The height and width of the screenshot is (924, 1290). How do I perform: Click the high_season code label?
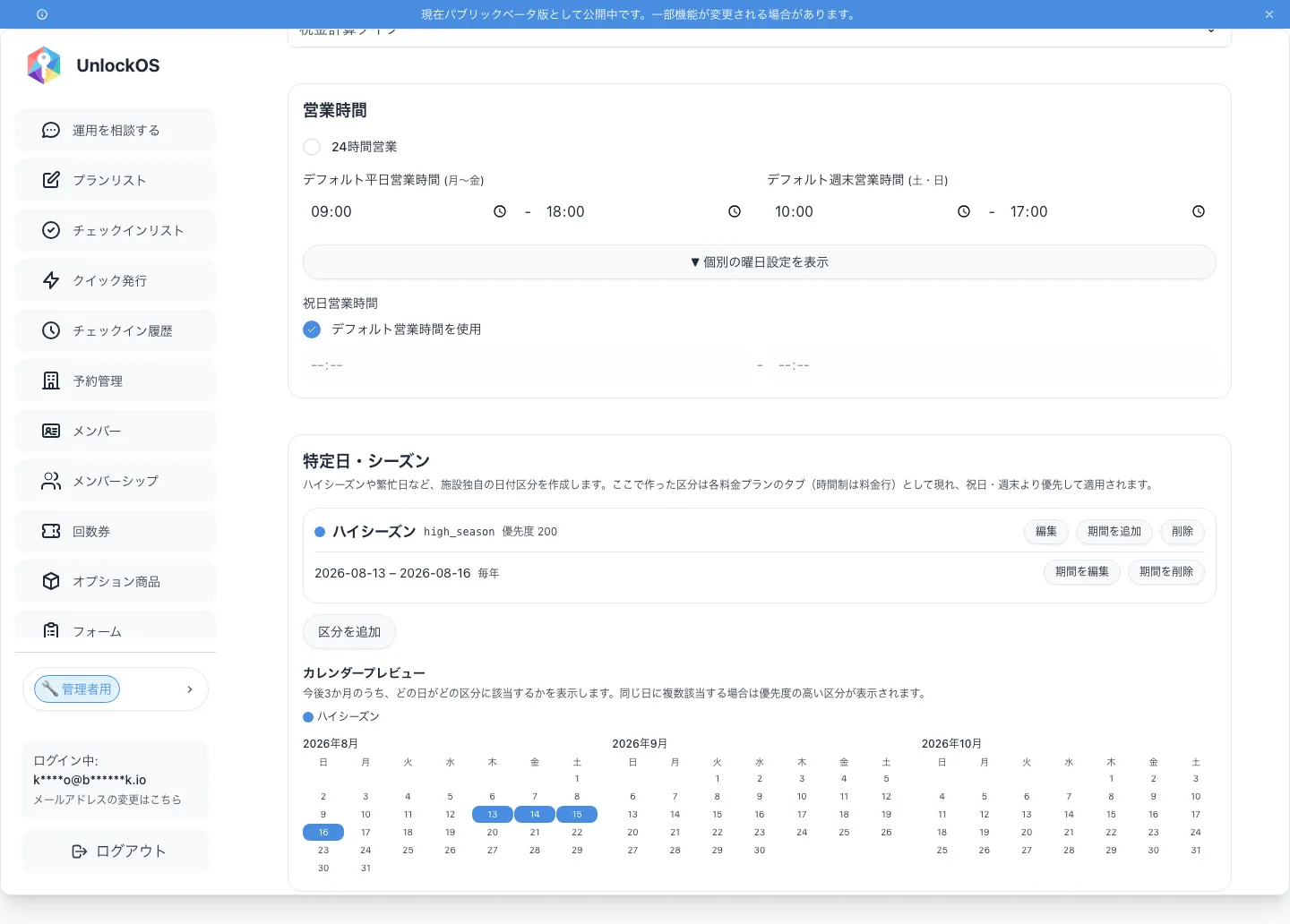(x=459, y=532)
